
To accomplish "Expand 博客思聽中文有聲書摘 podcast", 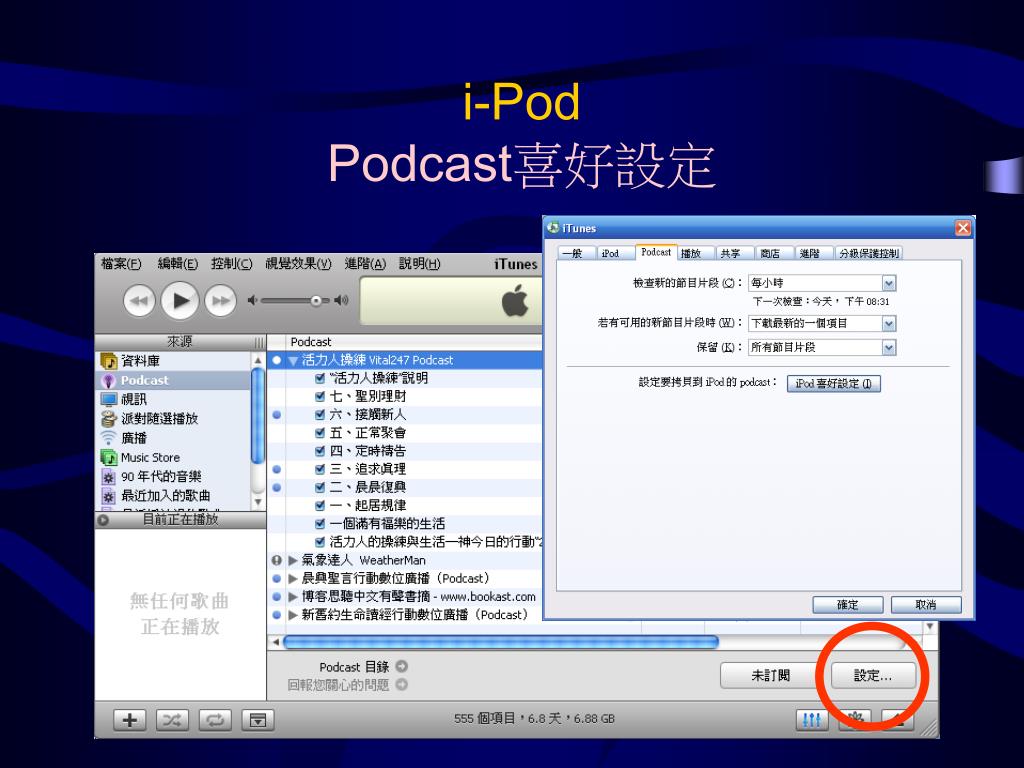I will (x=293, y=597).
